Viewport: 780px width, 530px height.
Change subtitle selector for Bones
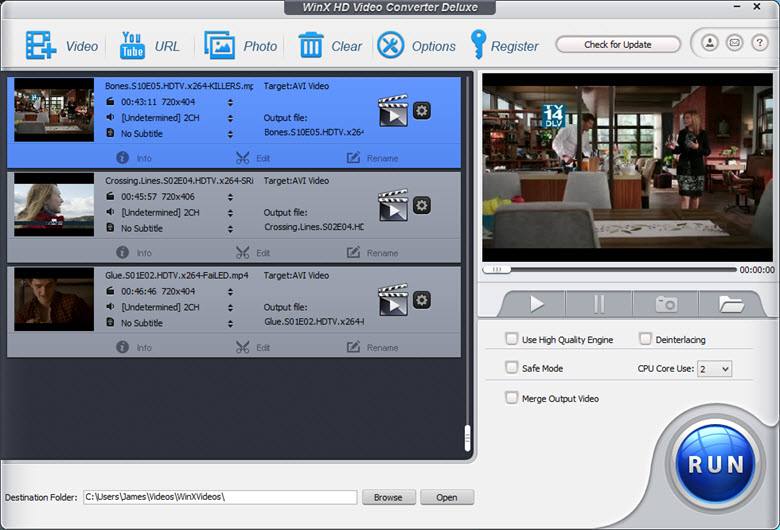click(x=230, y=134)
